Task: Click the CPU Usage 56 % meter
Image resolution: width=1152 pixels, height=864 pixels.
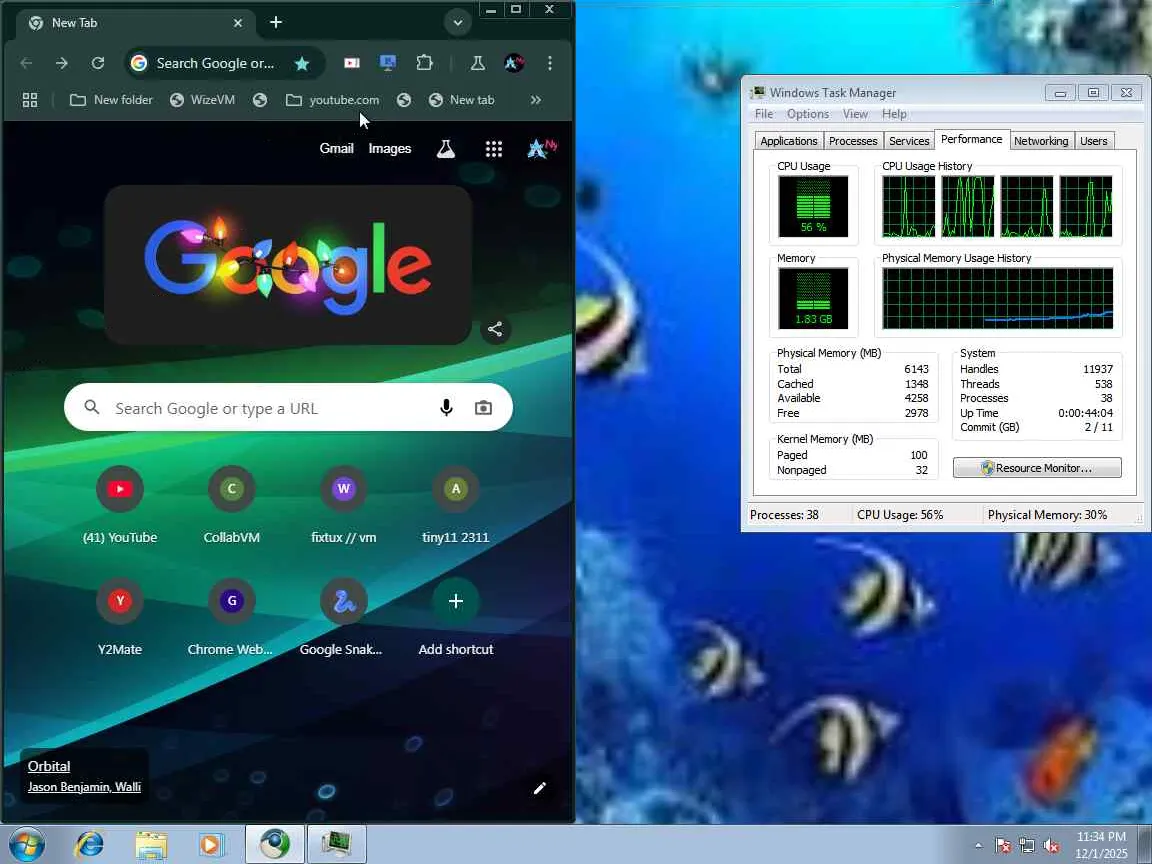Action: (x=813, y=206)
